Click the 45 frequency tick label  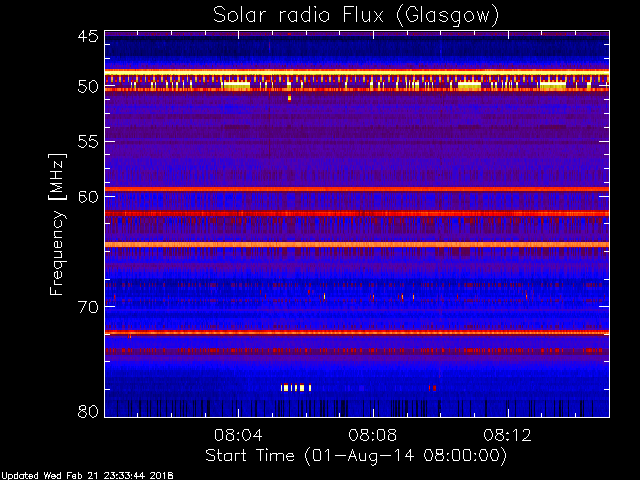tap(88, 36)
